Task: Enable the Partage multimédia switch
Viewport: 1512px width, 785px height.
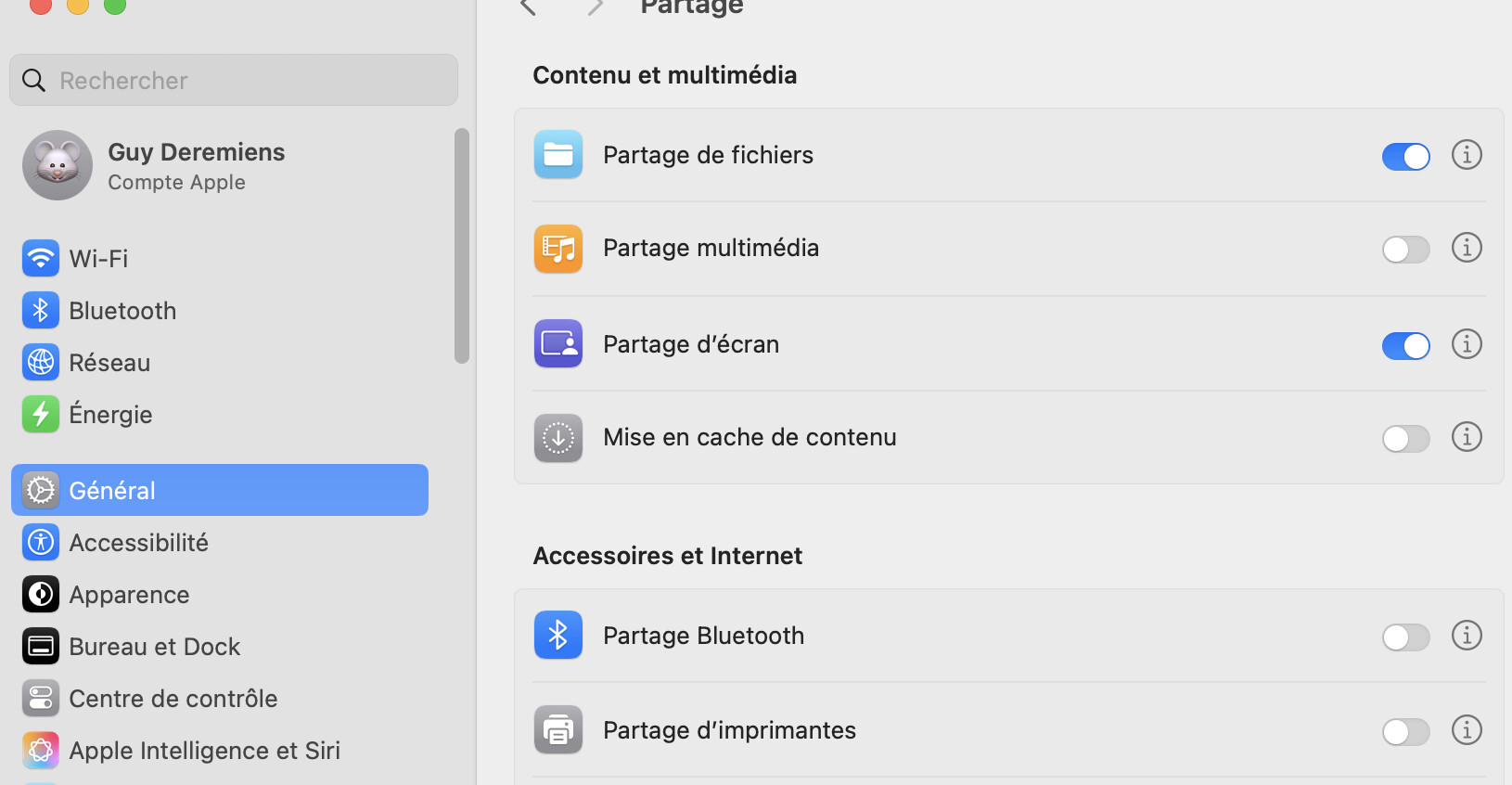Action: click(1405, 250)
